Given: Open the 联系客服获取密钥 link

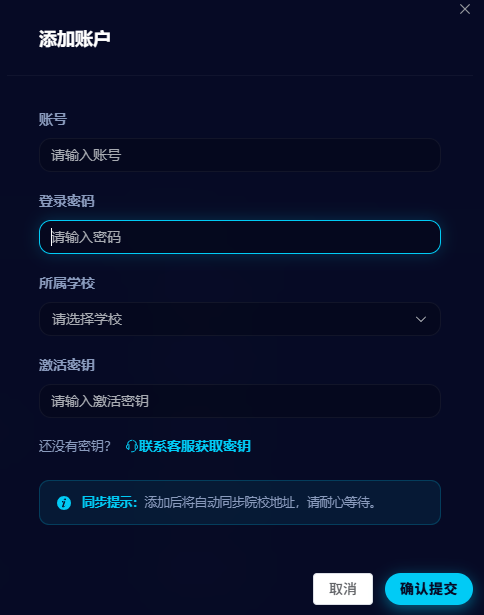Looking at the screenshot, I should click(195, 446).
